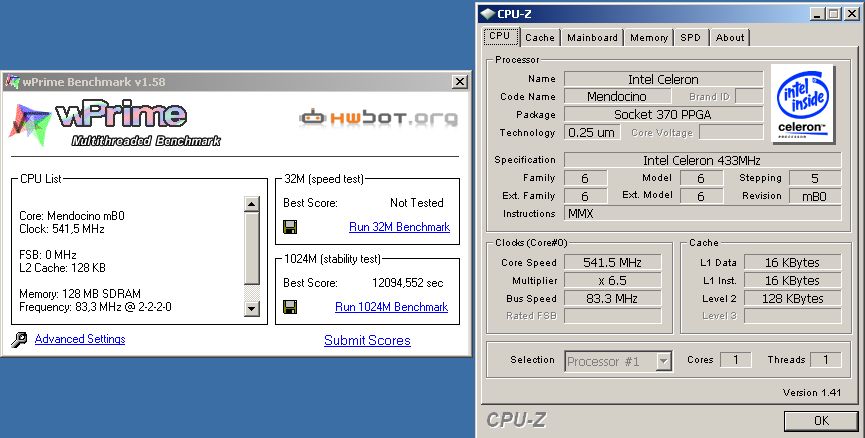865x438 pixels.
Task: Click the Technology field 0.25 um
Action: click(x=591, y=132)
